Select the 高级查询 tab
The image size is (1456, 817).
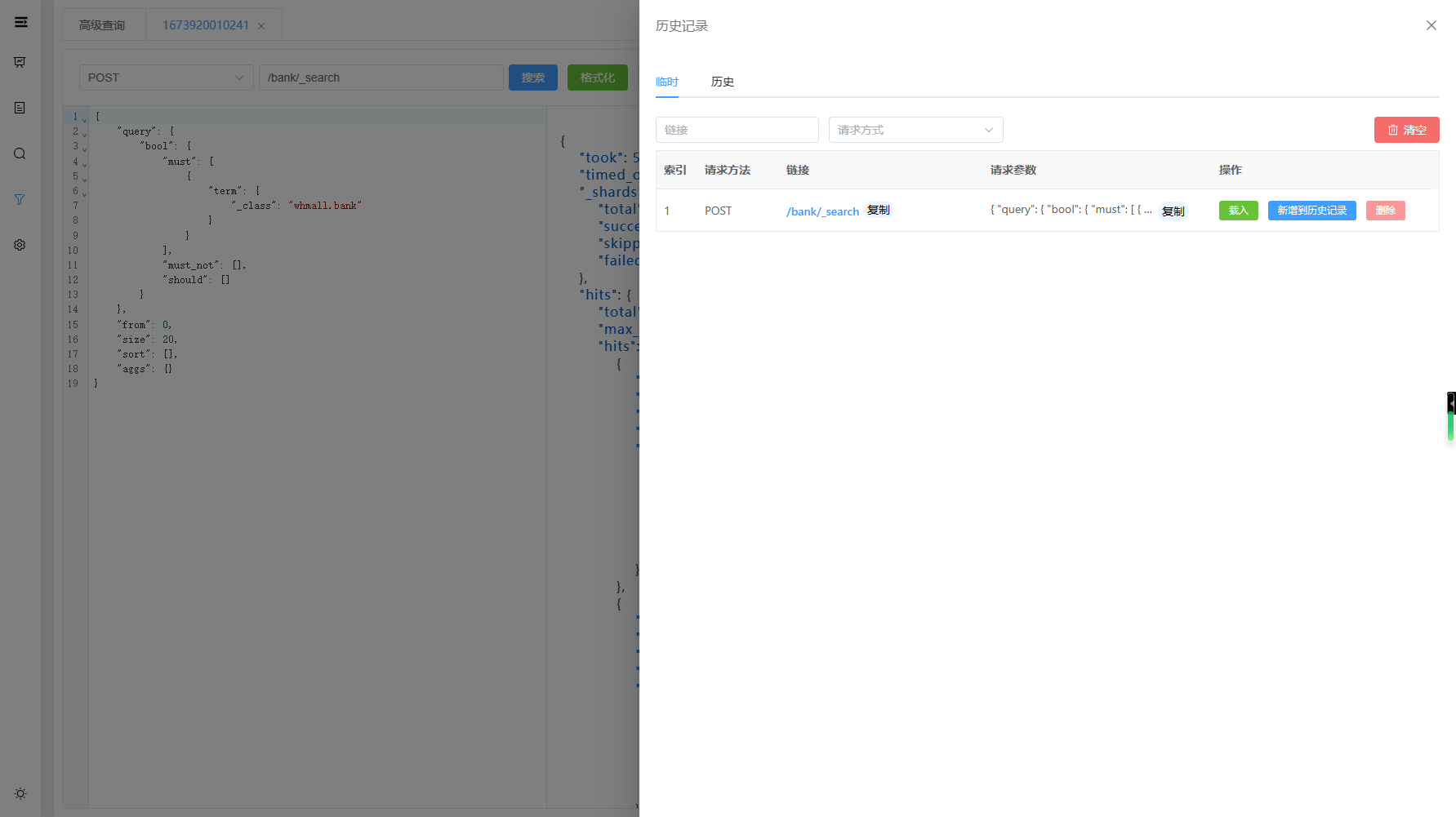point(102,25)
